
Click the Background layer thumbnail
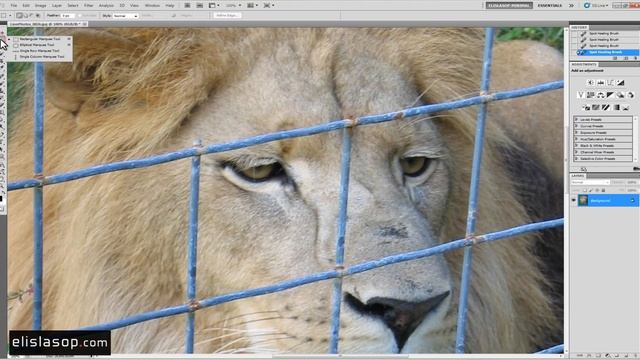click(583, 200)
